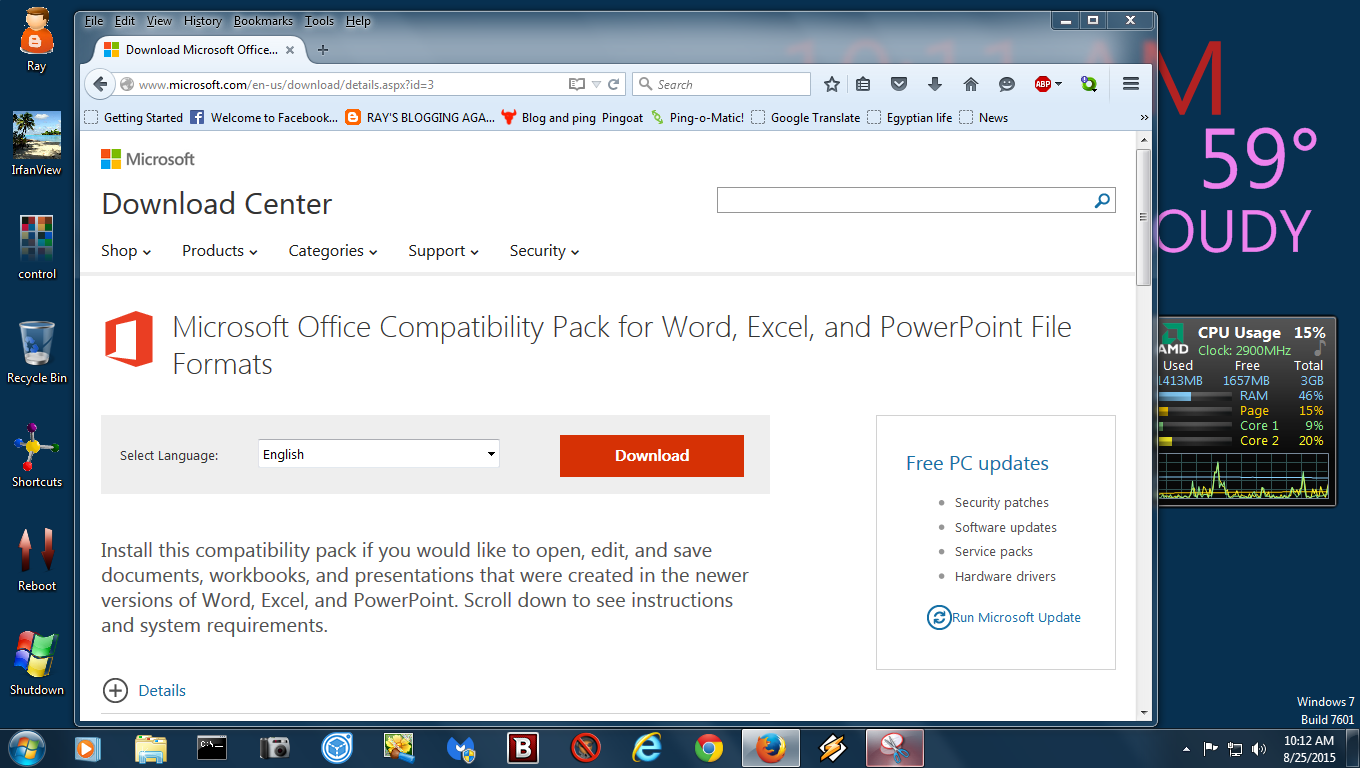Click the Firefox Search box

click(x=721, y=84)
